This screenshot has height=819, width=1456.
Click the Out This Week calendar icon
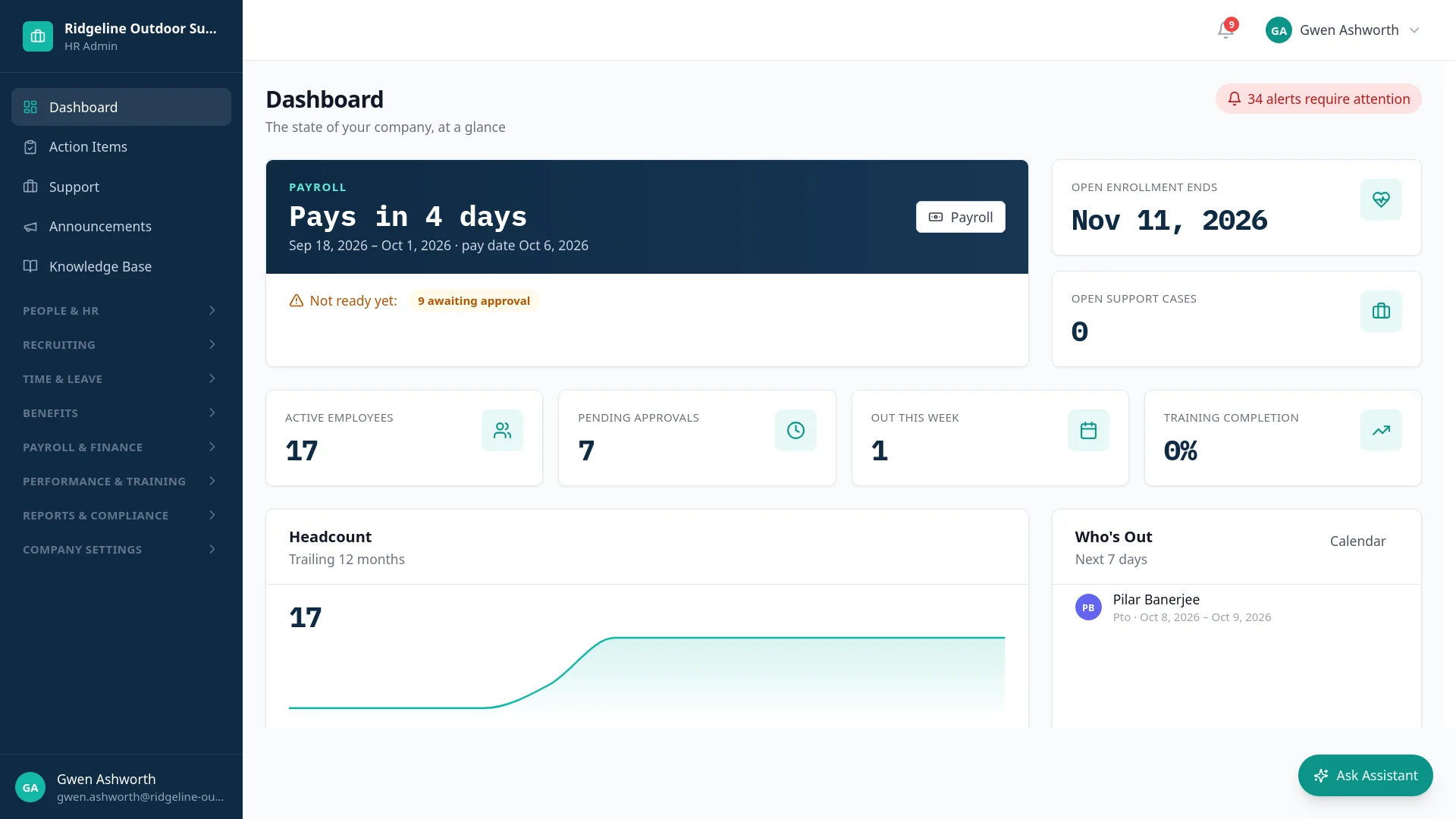(1088, 431)
